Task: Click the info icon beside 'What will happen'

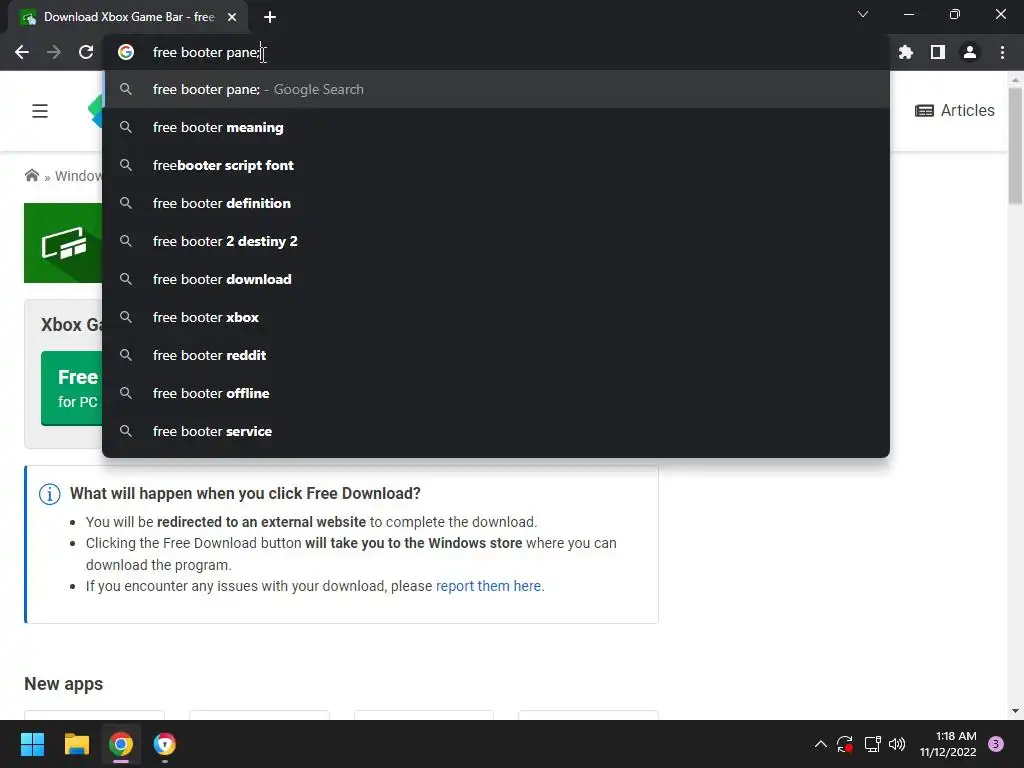Action: coord(50,494)
